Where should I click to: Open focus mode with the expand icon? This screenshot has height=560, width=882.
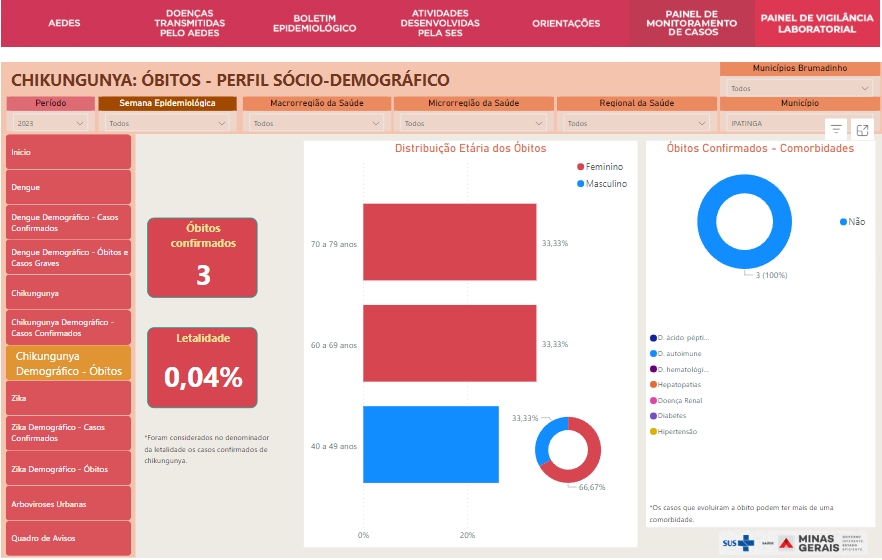coord(863,130)
